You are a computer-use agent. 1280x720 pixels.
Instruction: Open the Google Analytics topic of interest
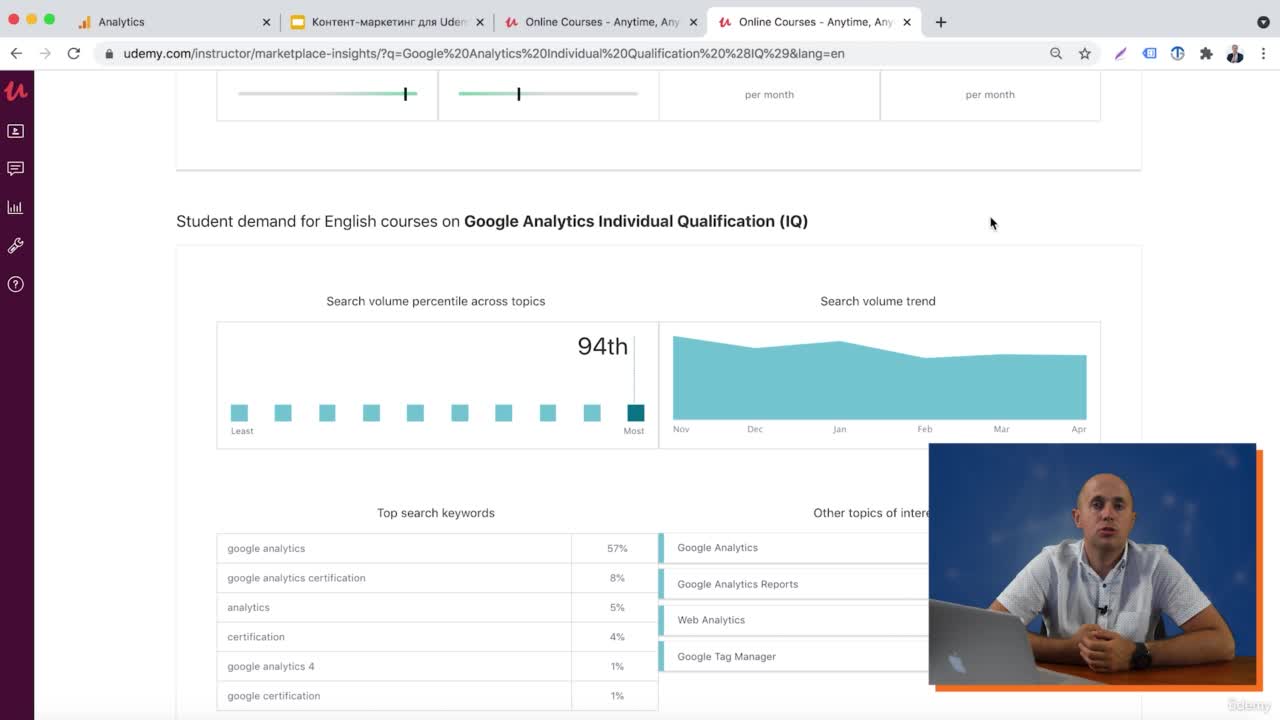click(717, 548)
